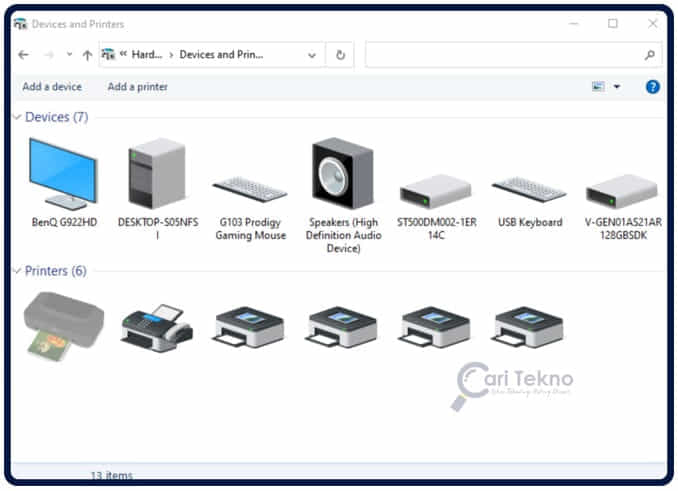Click the help question mark icon

pos(653,87)
